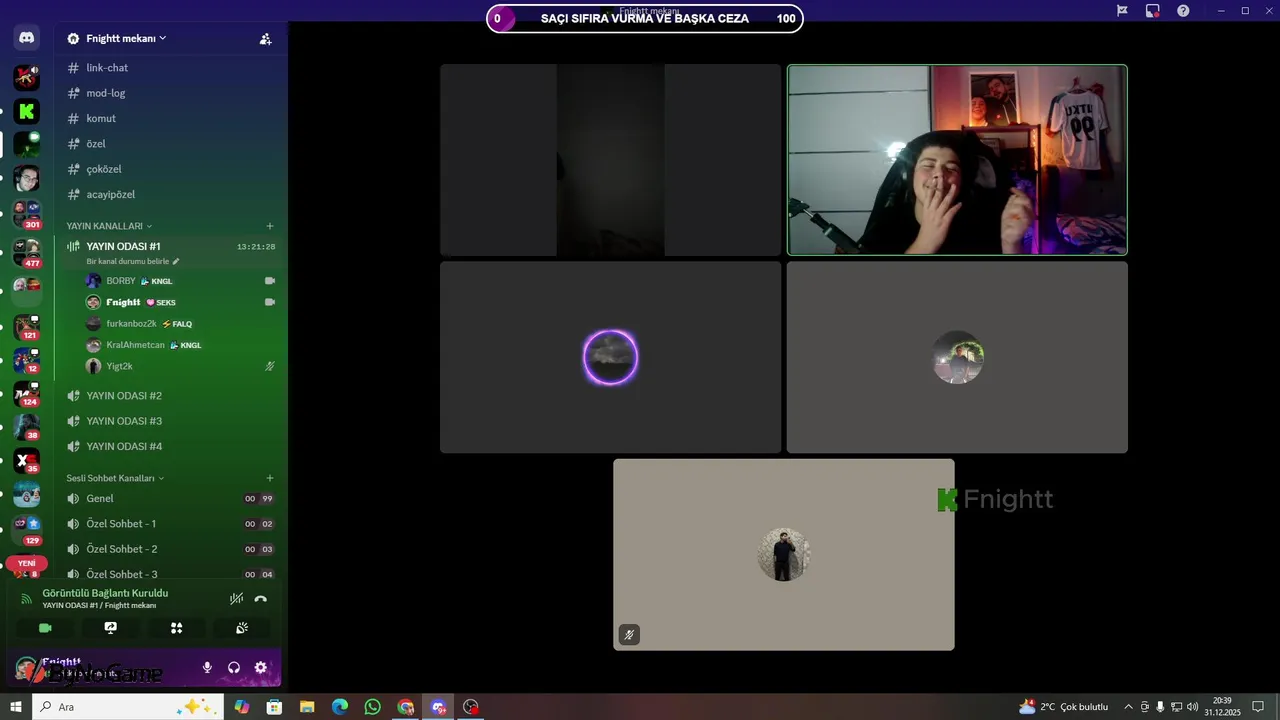Viewport: 1280px width, 720px height.
Task: Select the server with 477 badge
Action: tap(26, 252)
